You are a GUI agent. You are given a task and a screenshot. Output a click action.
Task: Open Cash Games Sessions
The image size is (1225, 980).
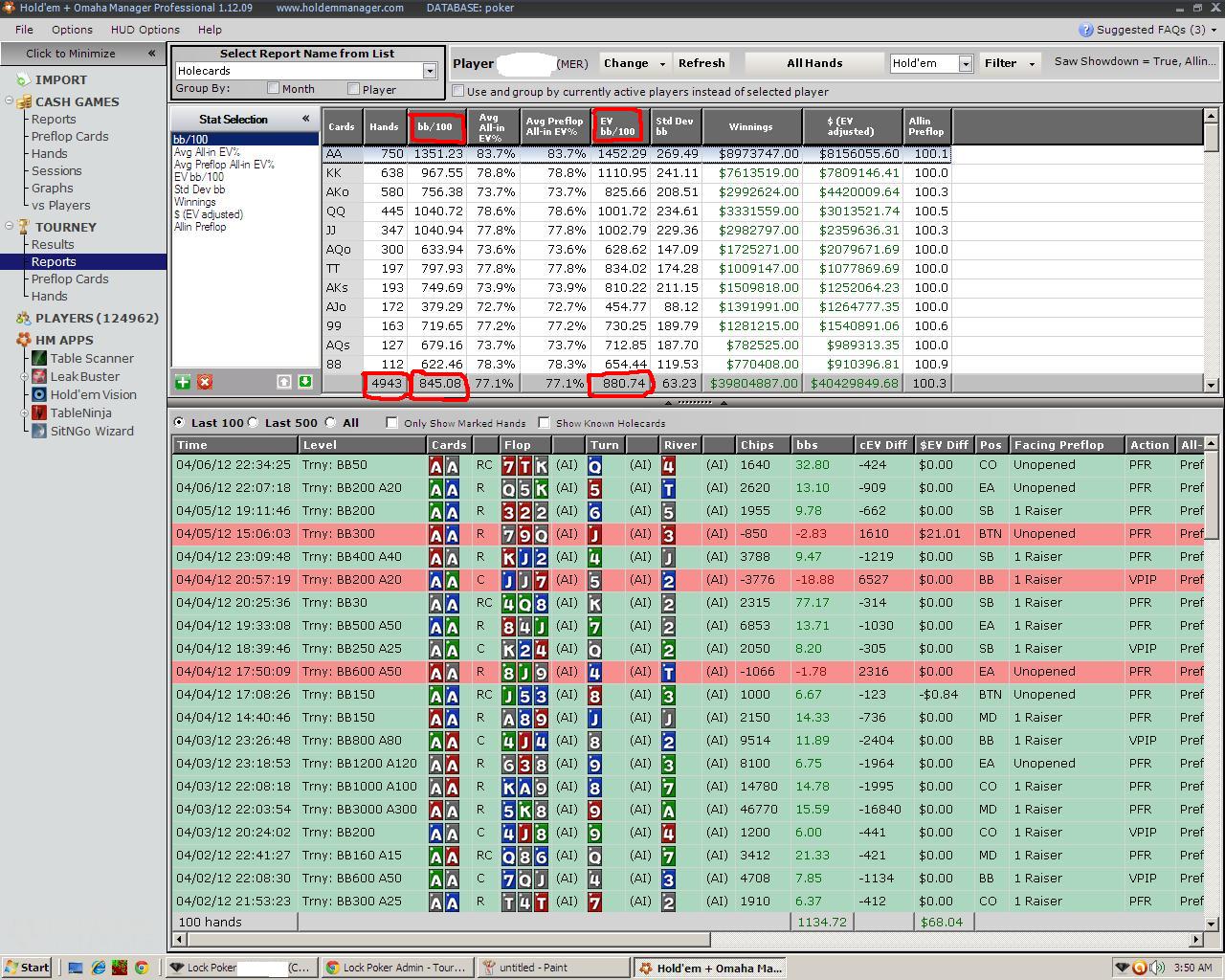point(56,170)
